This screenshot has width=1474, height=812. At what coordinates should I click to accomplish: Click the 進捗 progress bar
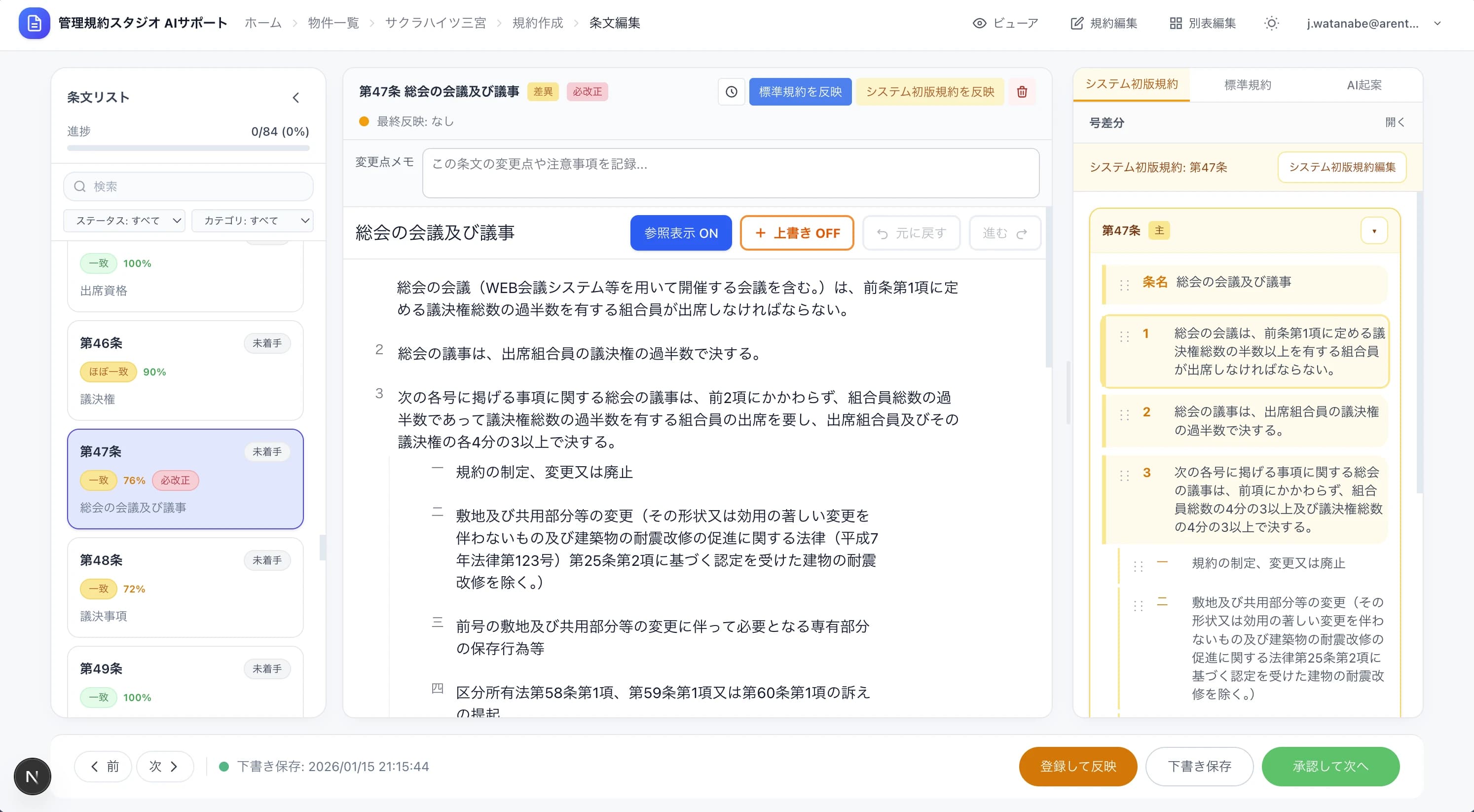188,148
